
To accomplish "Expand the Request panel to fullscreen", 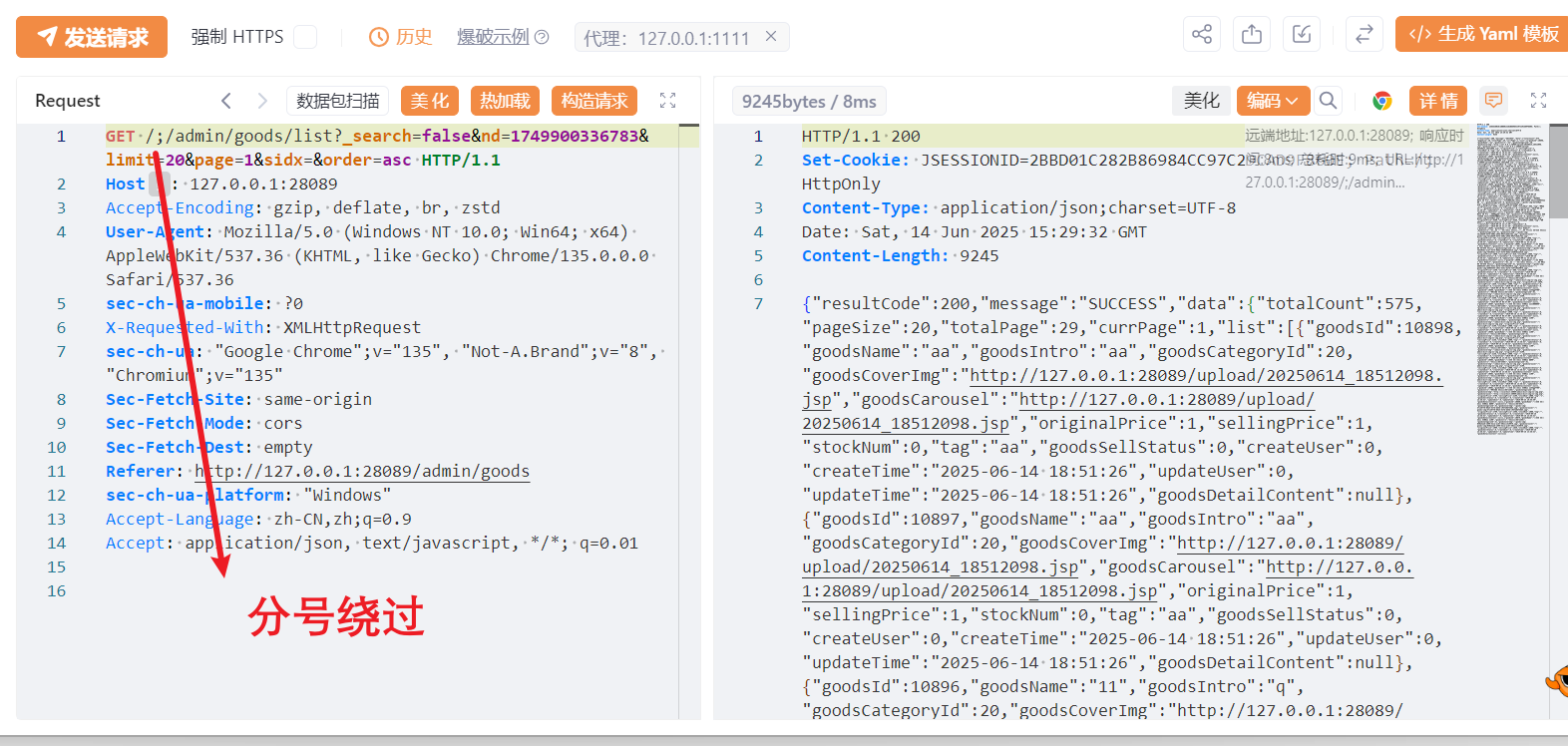I will click(667, 101).
